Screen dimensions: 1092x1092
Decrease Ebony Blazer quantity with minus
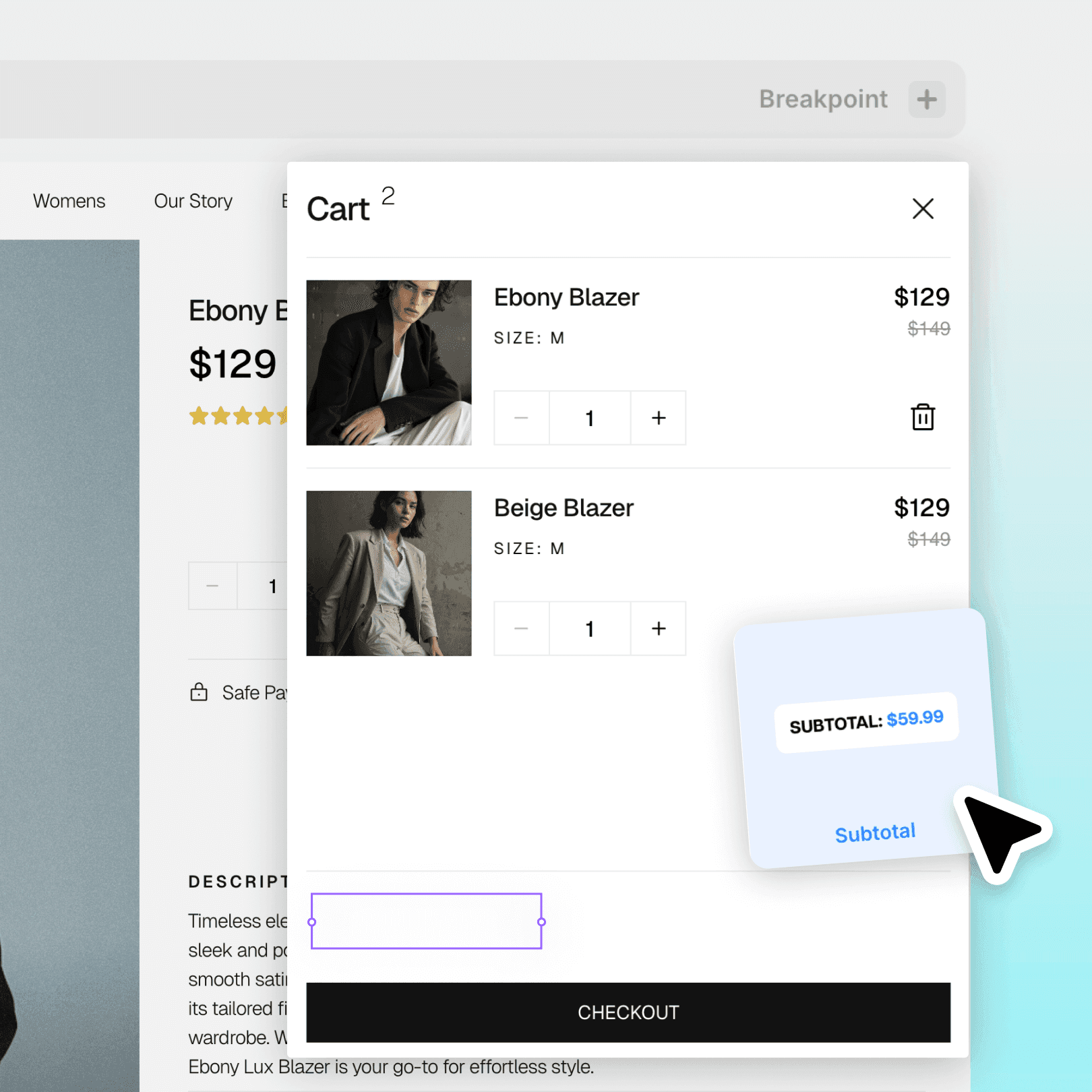(x=521, y=418)
